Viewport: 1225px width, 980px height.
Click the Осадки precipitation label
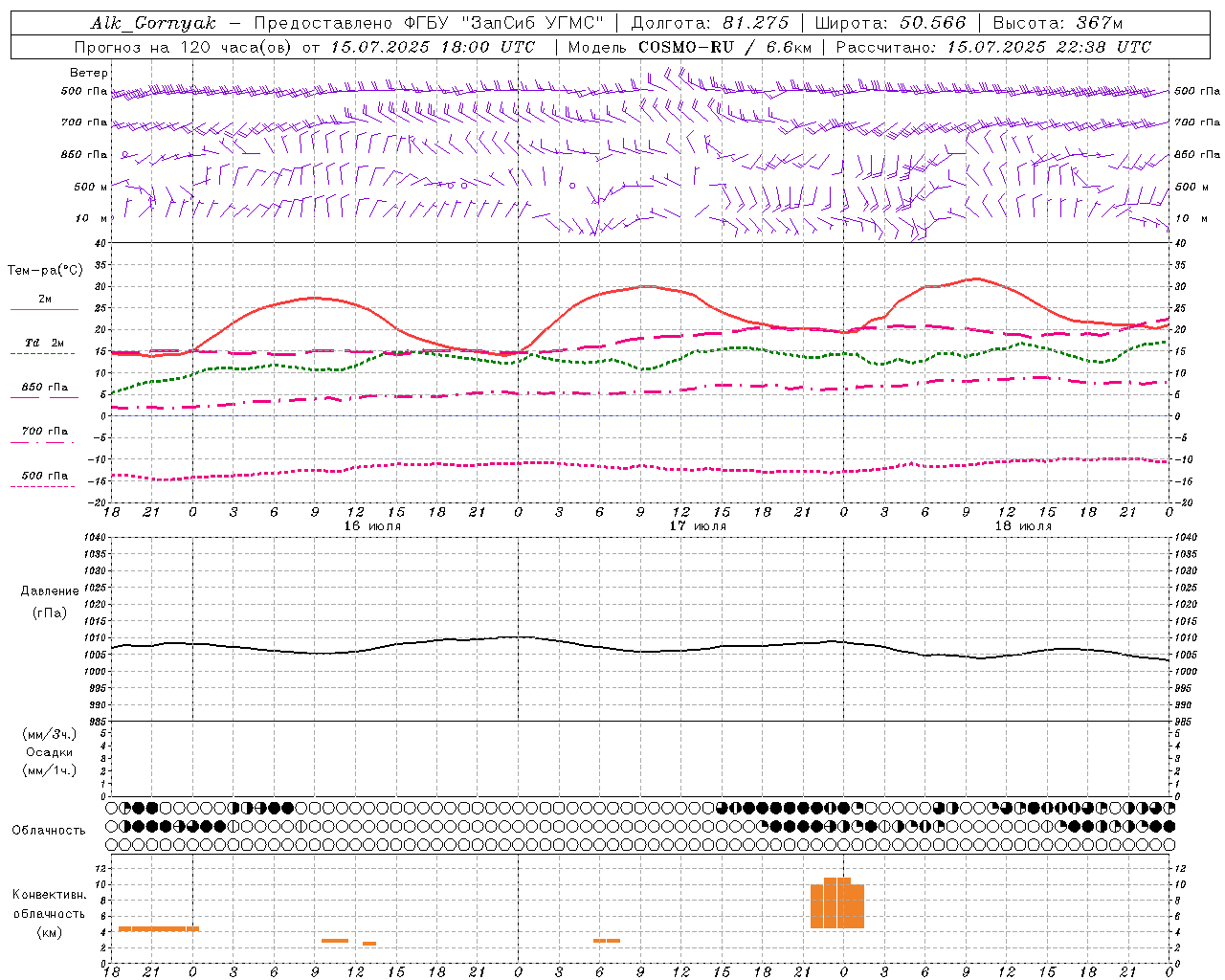50,752
